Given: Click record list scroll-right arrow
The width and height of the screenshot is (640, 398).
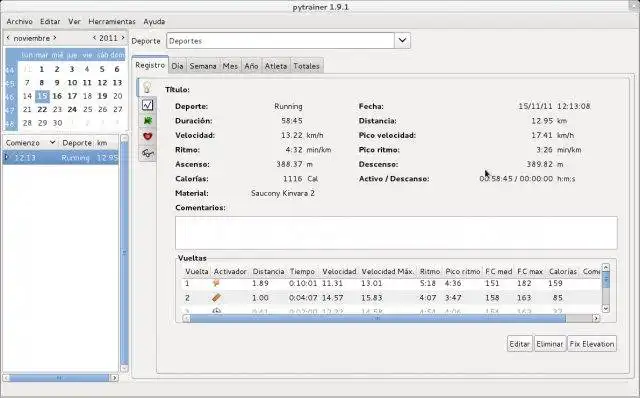Looking at the screenshot, I should coord(114,378).
